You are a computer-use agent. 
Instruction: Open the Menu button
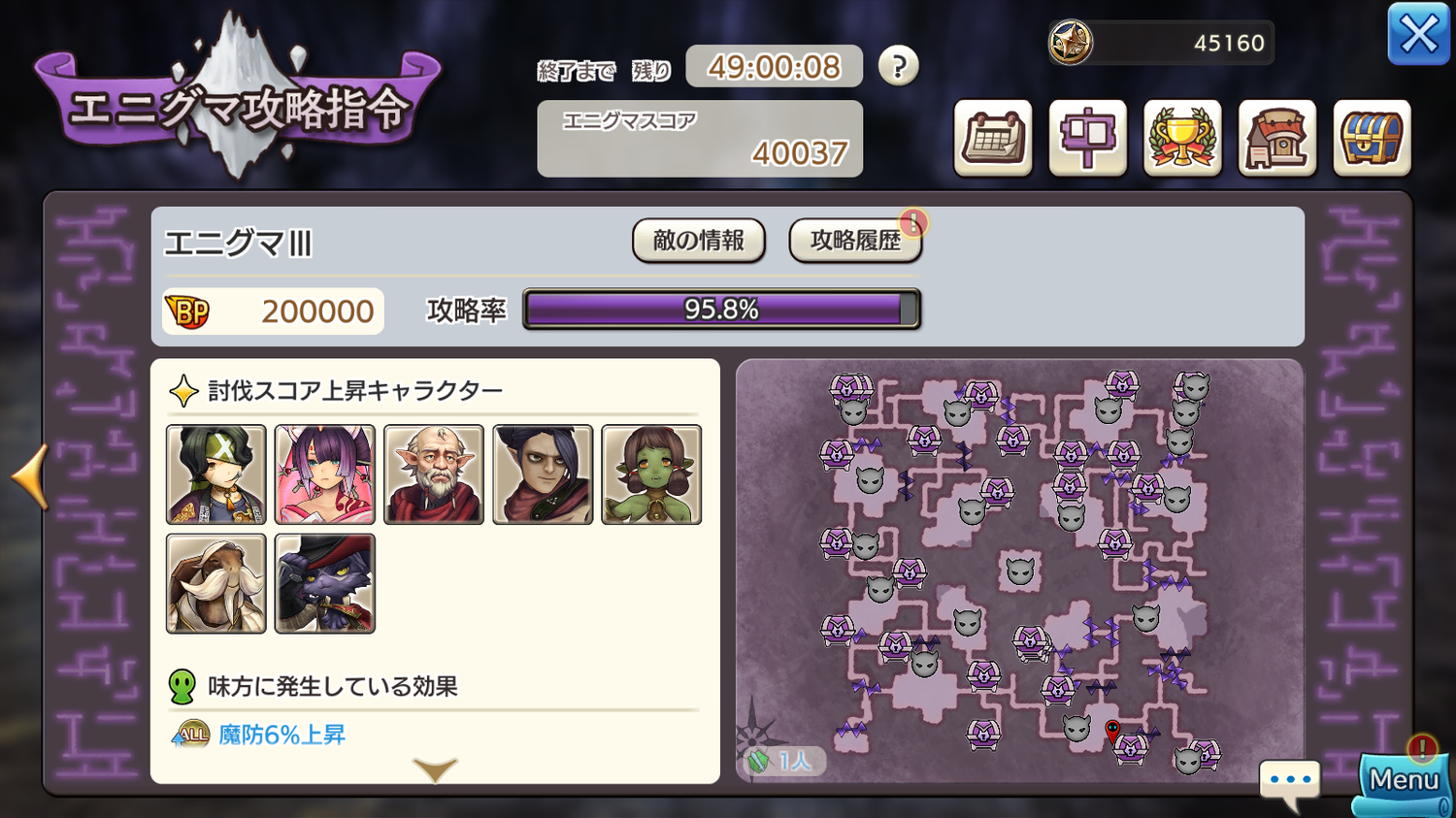1404,782
